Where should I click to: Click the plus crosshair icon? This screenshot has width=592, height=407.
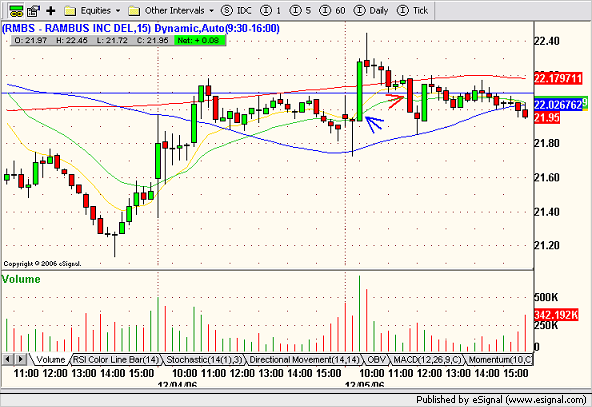[x=51, y=11]
